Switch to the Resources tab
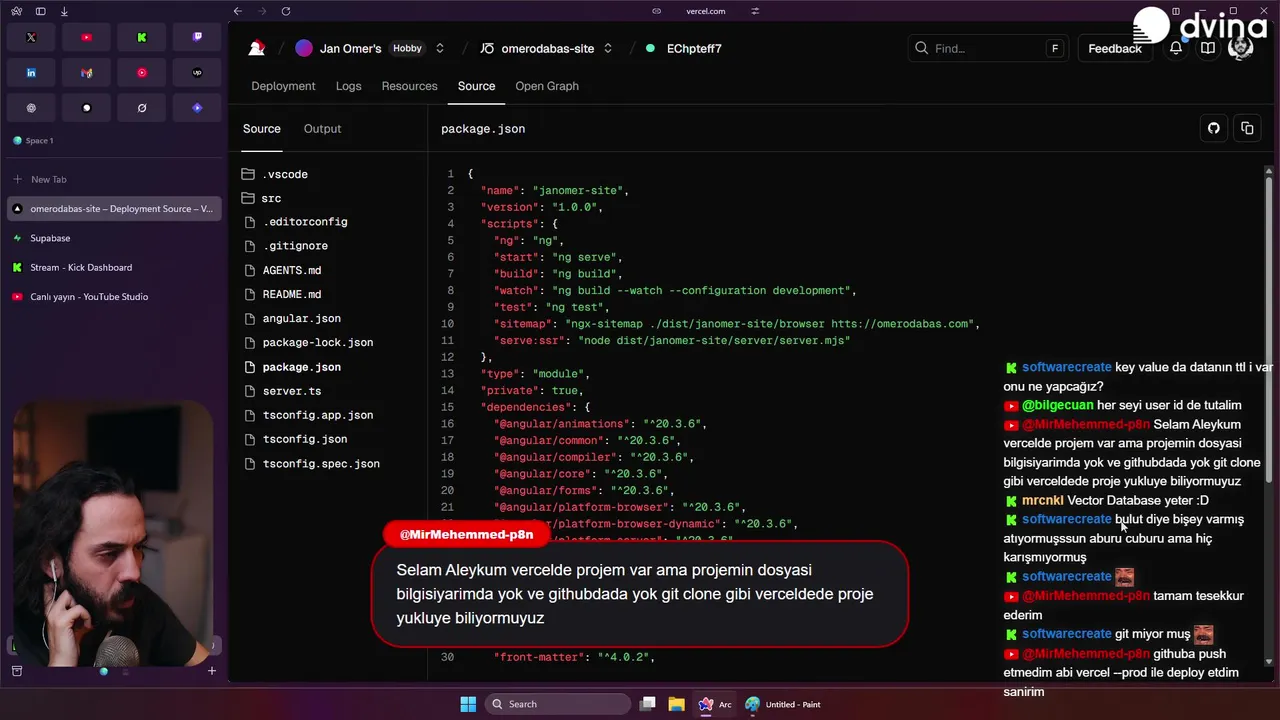1280x720 pixels. 409,86
